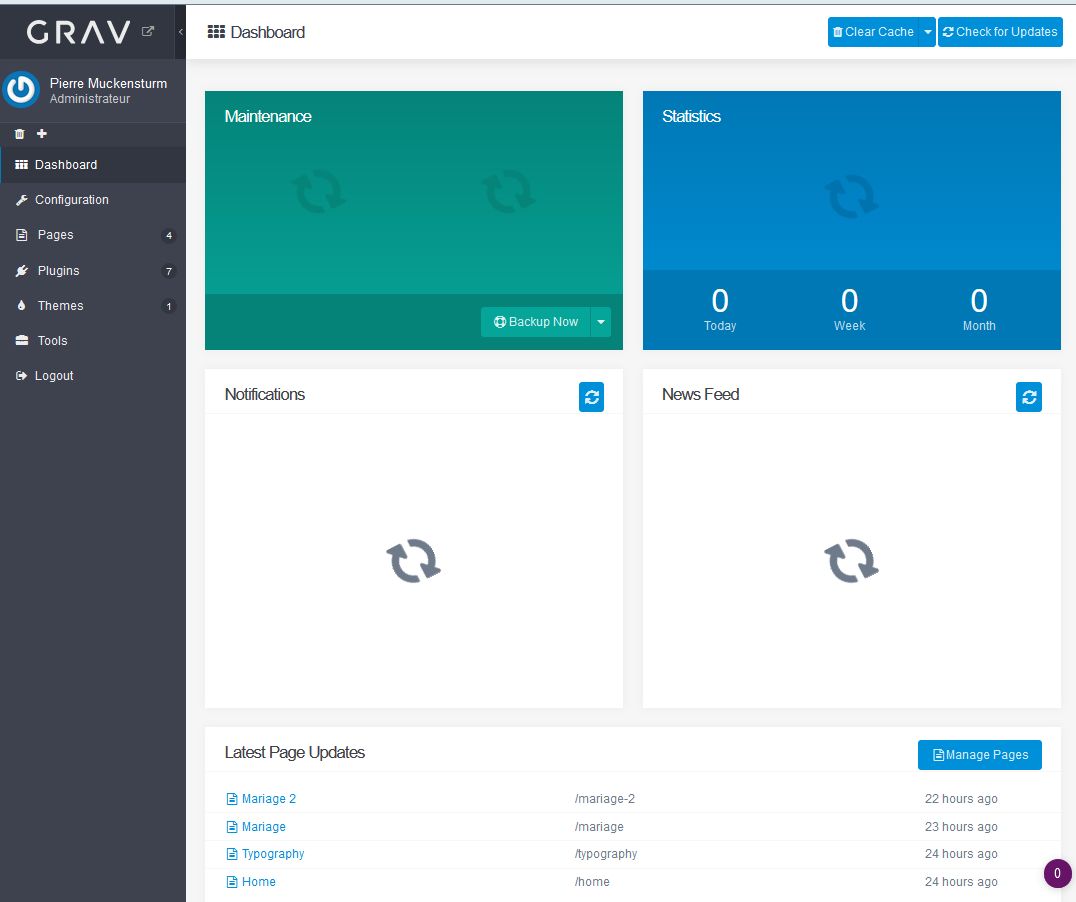
Task: Click the trash icon under the user name
Action: coord(20,134)
